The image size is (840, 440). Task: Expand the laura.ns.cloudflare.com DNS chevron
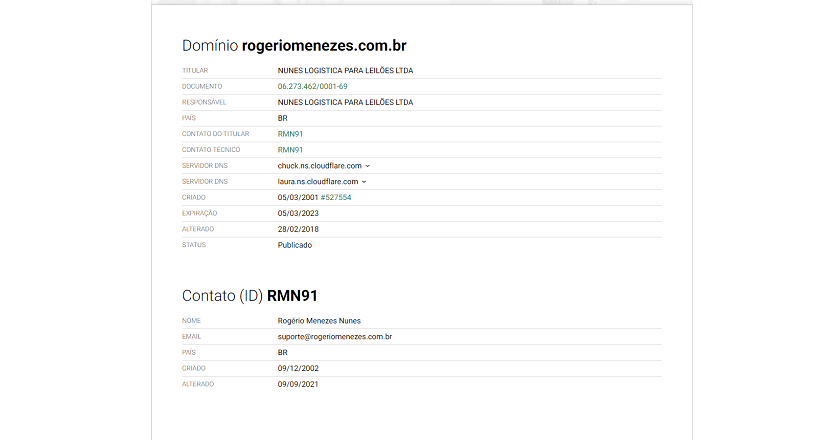pos(364,182)
